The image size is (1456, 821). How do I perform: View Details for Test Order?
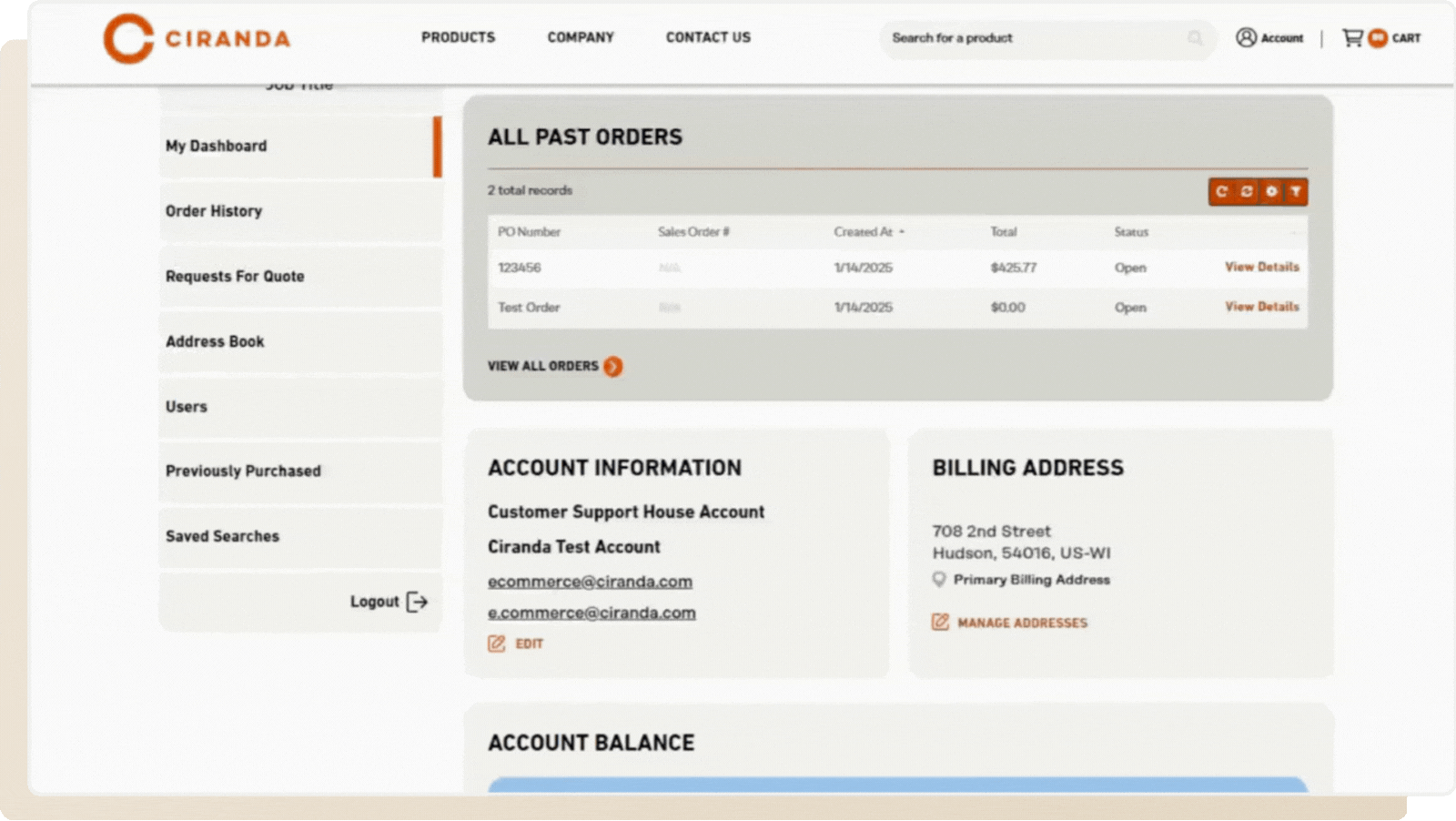1262,307
